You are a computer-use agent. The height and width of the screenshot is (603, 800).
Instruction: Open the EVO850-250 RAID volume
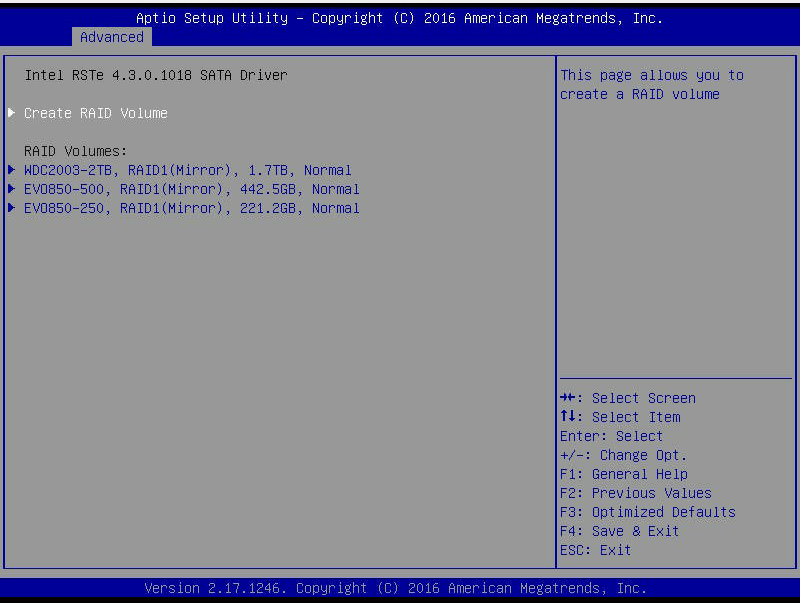click(x=192, y=209)
